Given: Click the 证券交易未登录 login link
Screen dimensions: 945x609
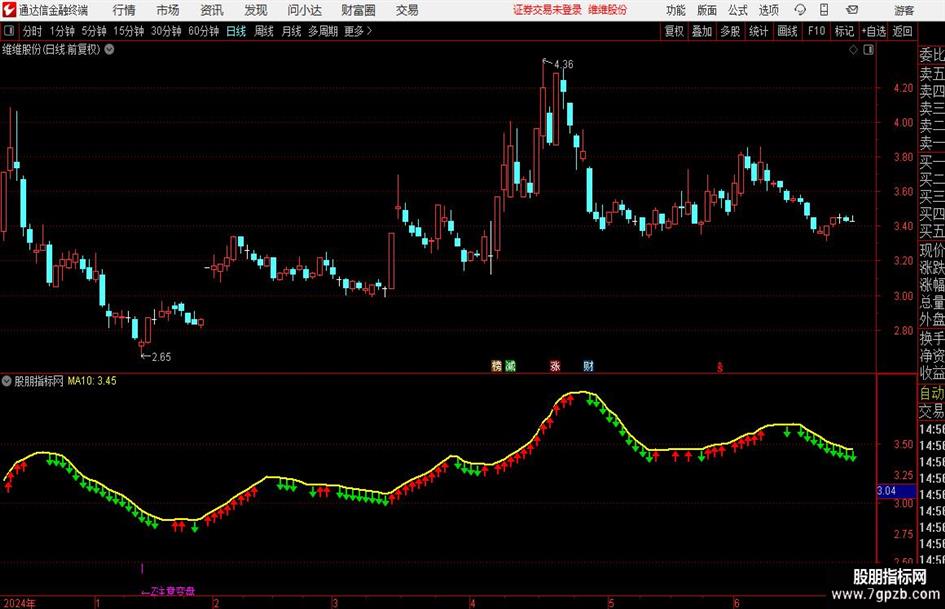Looking at the screenshot, I should (x=548, y=10).
